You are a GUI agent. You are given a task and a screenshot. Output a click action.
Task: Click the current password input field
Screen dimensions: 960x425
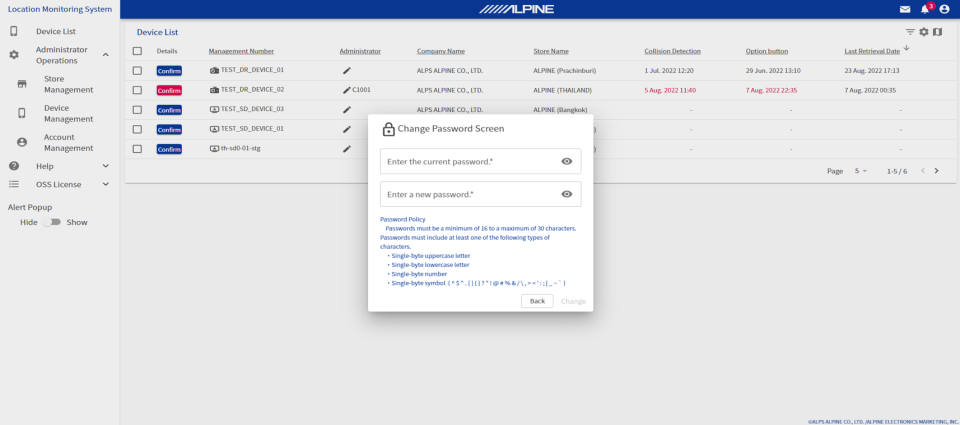tap(466, 161)
